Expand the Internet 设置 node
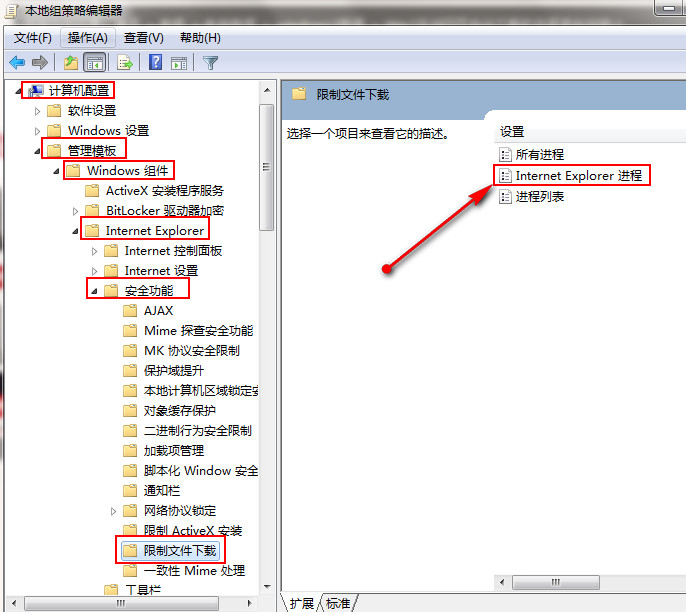 pos(94,271)
